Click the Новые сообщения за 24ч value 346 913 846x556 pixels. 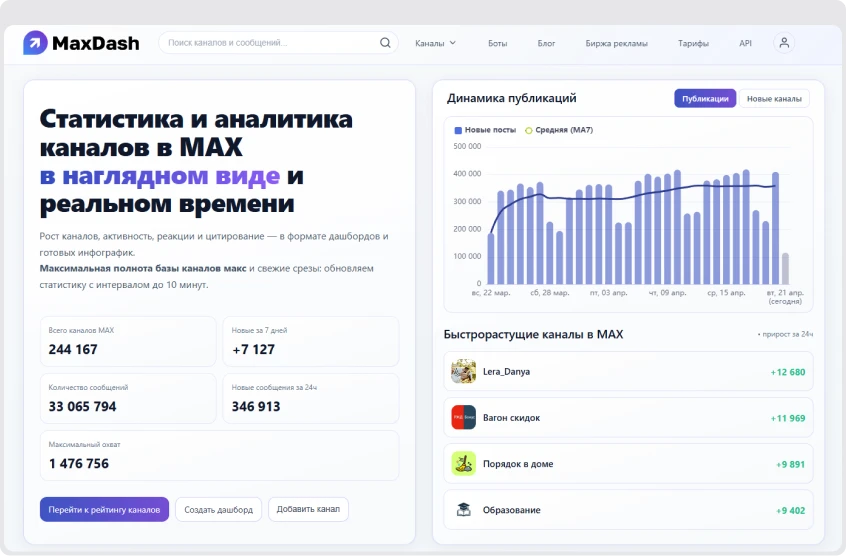(256, 407)
